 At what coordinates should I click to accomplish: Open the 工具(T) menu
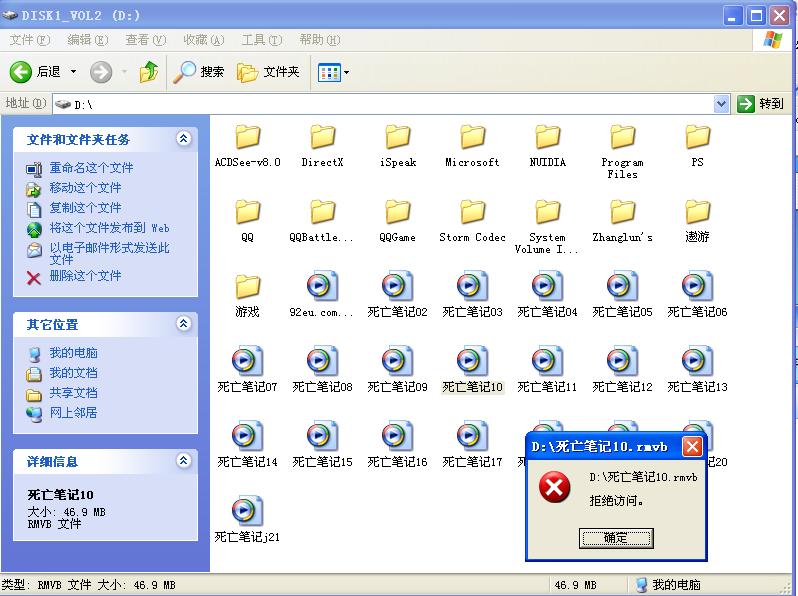pyautogui.click(x=262, y=40)
